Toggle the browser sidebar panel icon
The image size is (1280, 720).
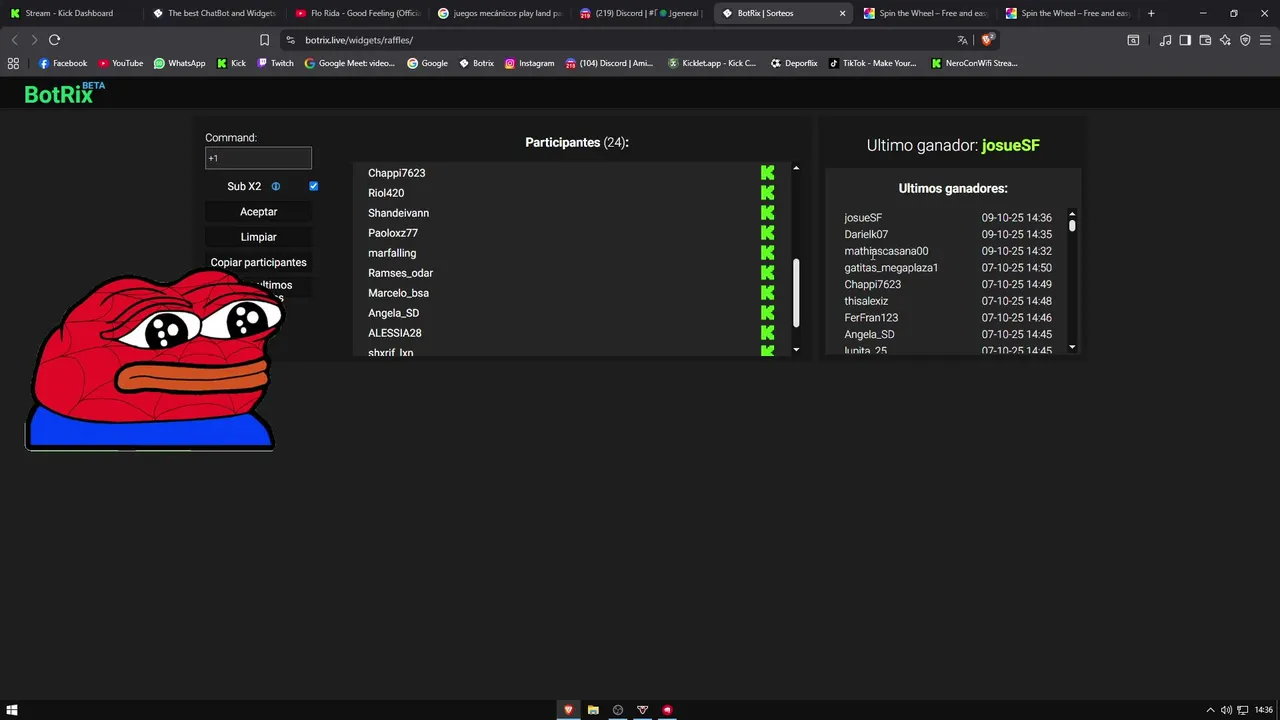(1185, 40)
